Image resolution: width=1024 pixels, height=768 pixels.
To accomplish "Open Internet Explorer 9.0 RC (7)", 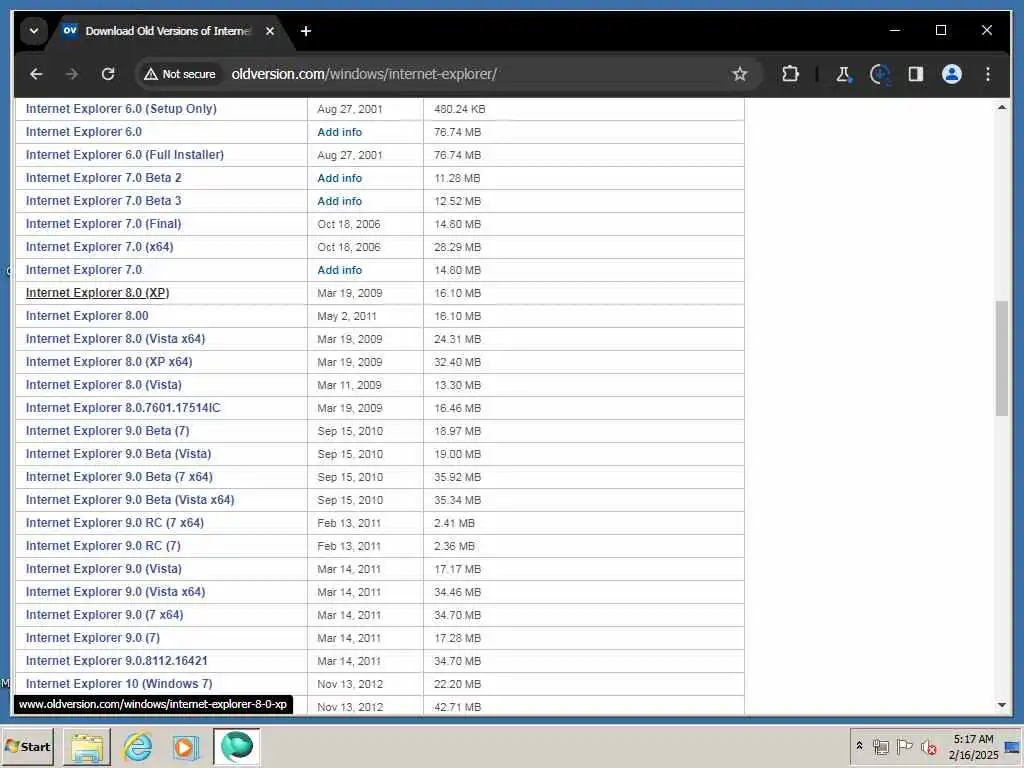I will coord(103,545).
